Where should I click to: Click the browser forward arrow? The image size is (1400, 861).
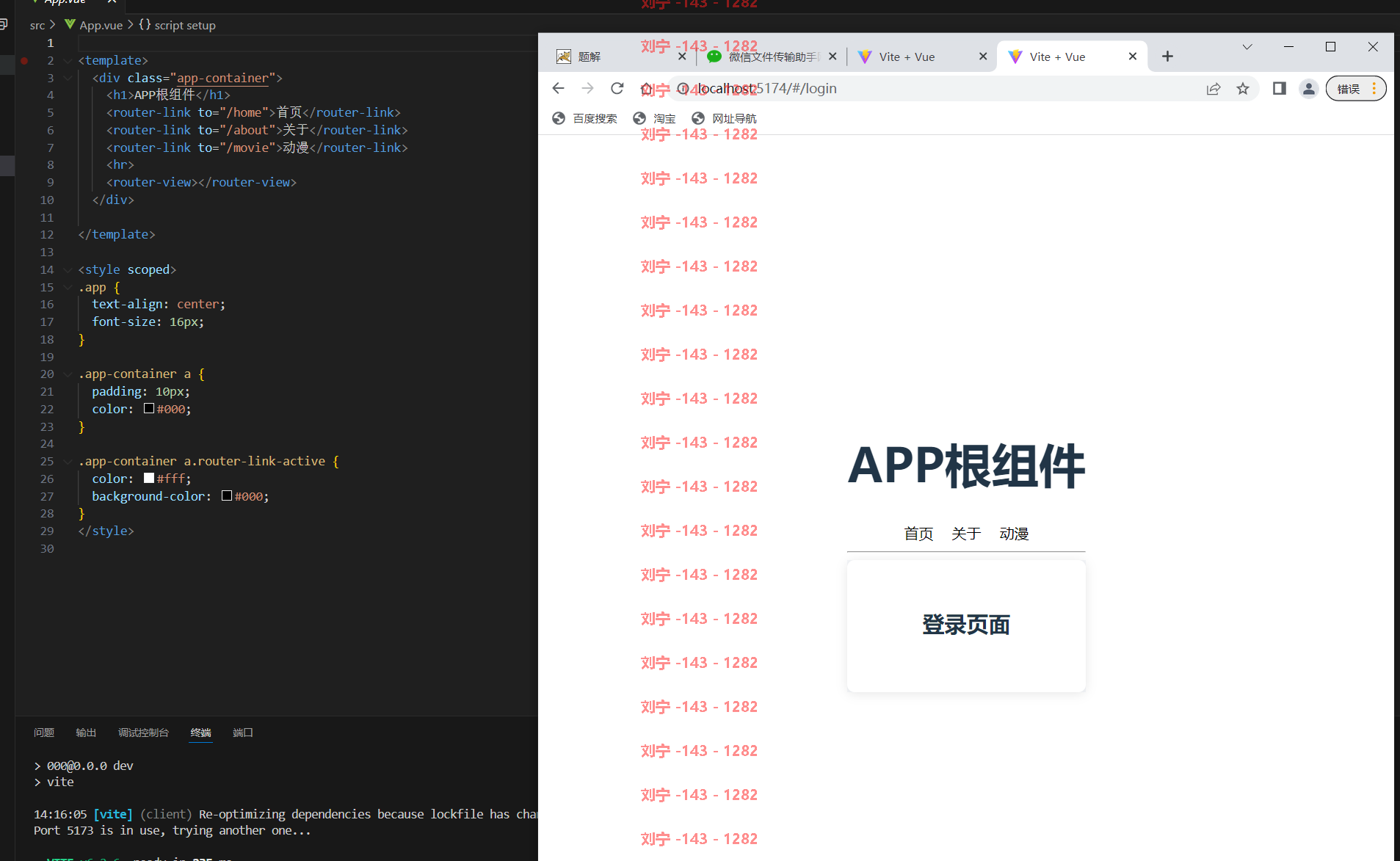coord(587,88)
